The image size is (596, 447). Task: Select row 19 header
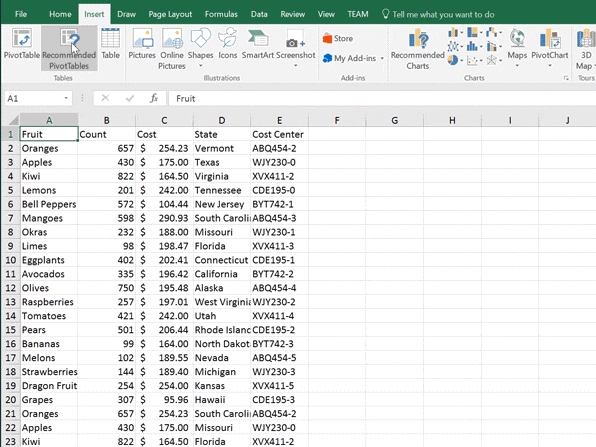(10, 385)
